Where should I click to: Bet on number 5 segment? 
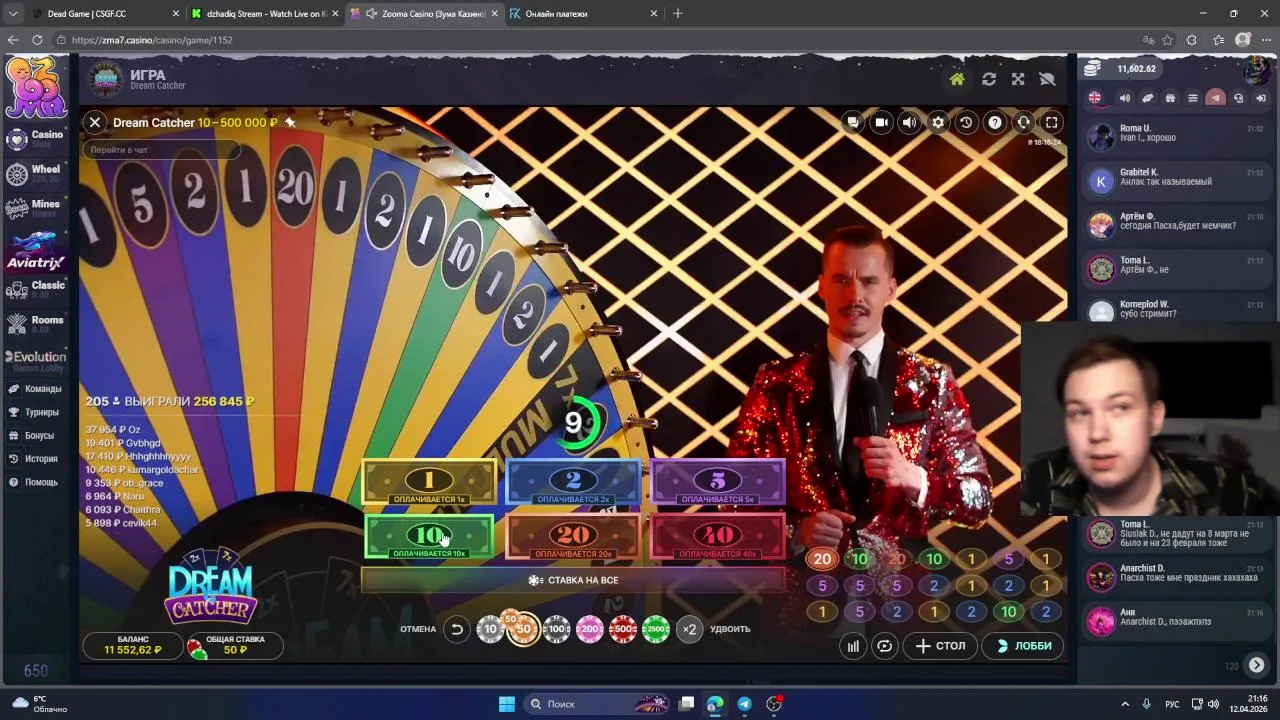tap(717, 483)
